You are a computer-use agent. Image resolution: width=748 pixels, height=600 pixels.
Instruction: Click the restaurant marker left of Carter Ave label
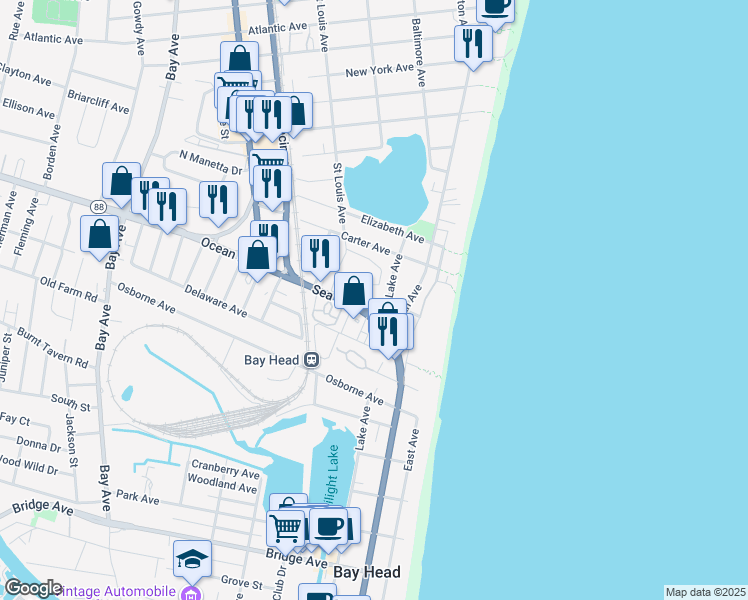point(321,254)
